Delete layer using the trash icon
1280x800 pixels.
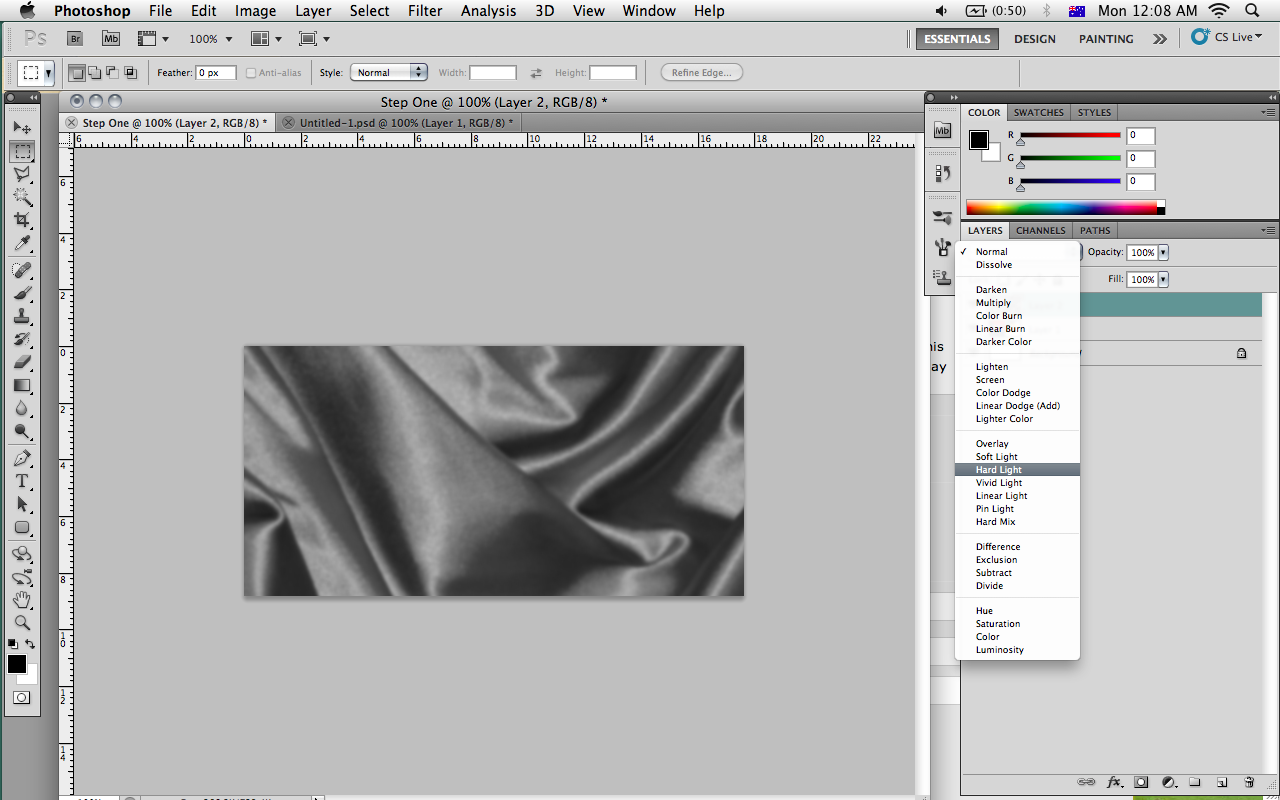pyautogui.click(x=1249, y=782)
